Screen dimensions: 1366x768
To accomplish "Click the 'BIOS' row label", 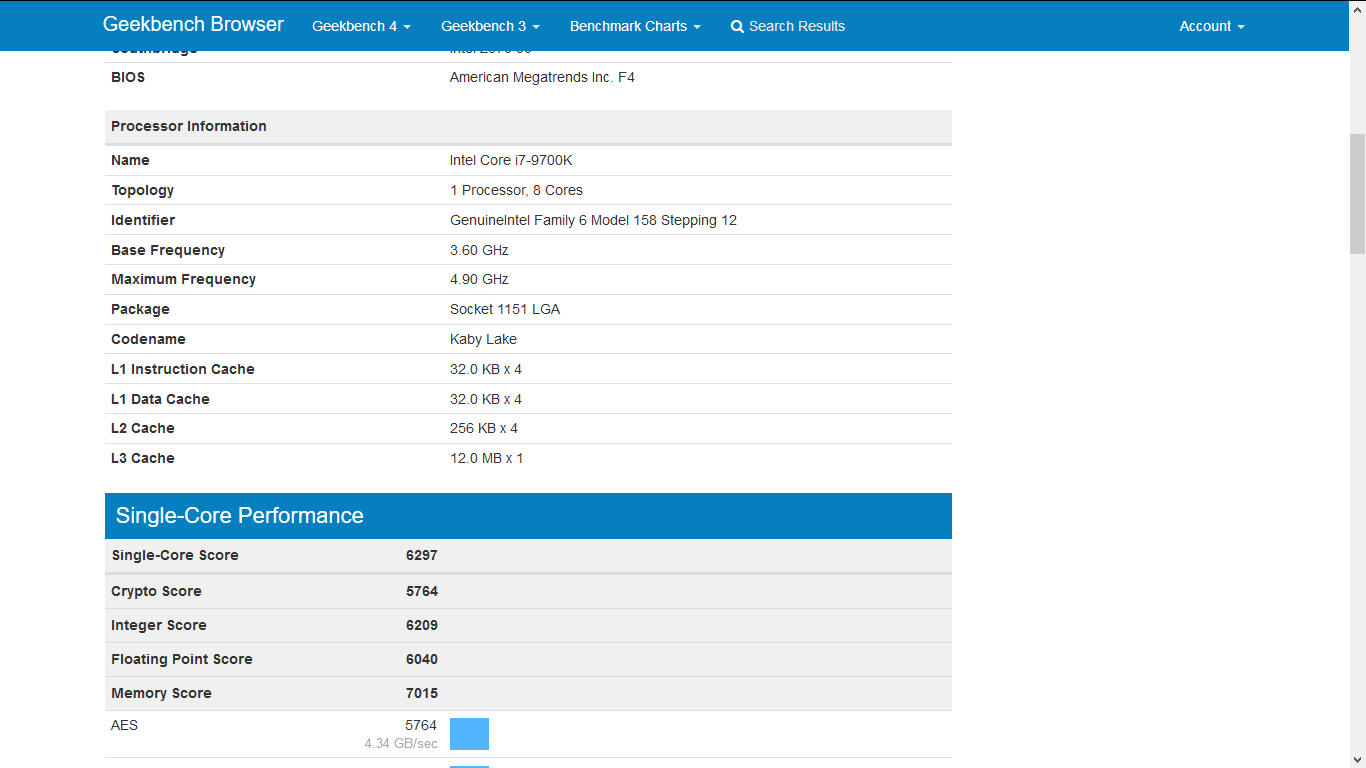I will pyautogui.click(x=128, y=77).
